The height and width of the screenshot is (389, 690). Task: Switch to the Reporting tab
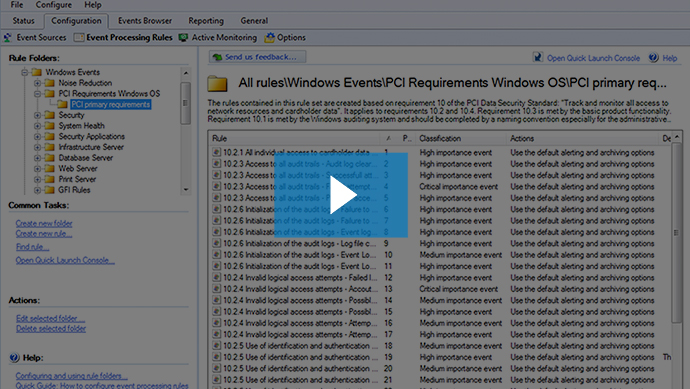click(x=206, y=21)
